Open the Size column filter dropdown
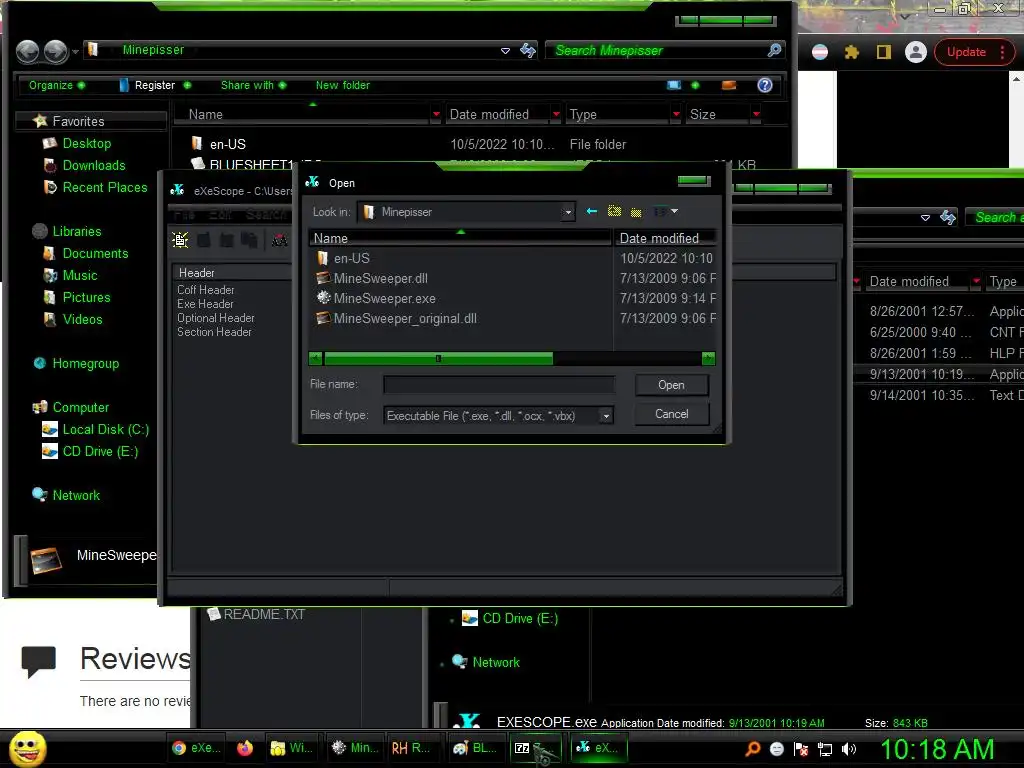The height and width of the screenshot is (768, 1024). click(756, 114)
